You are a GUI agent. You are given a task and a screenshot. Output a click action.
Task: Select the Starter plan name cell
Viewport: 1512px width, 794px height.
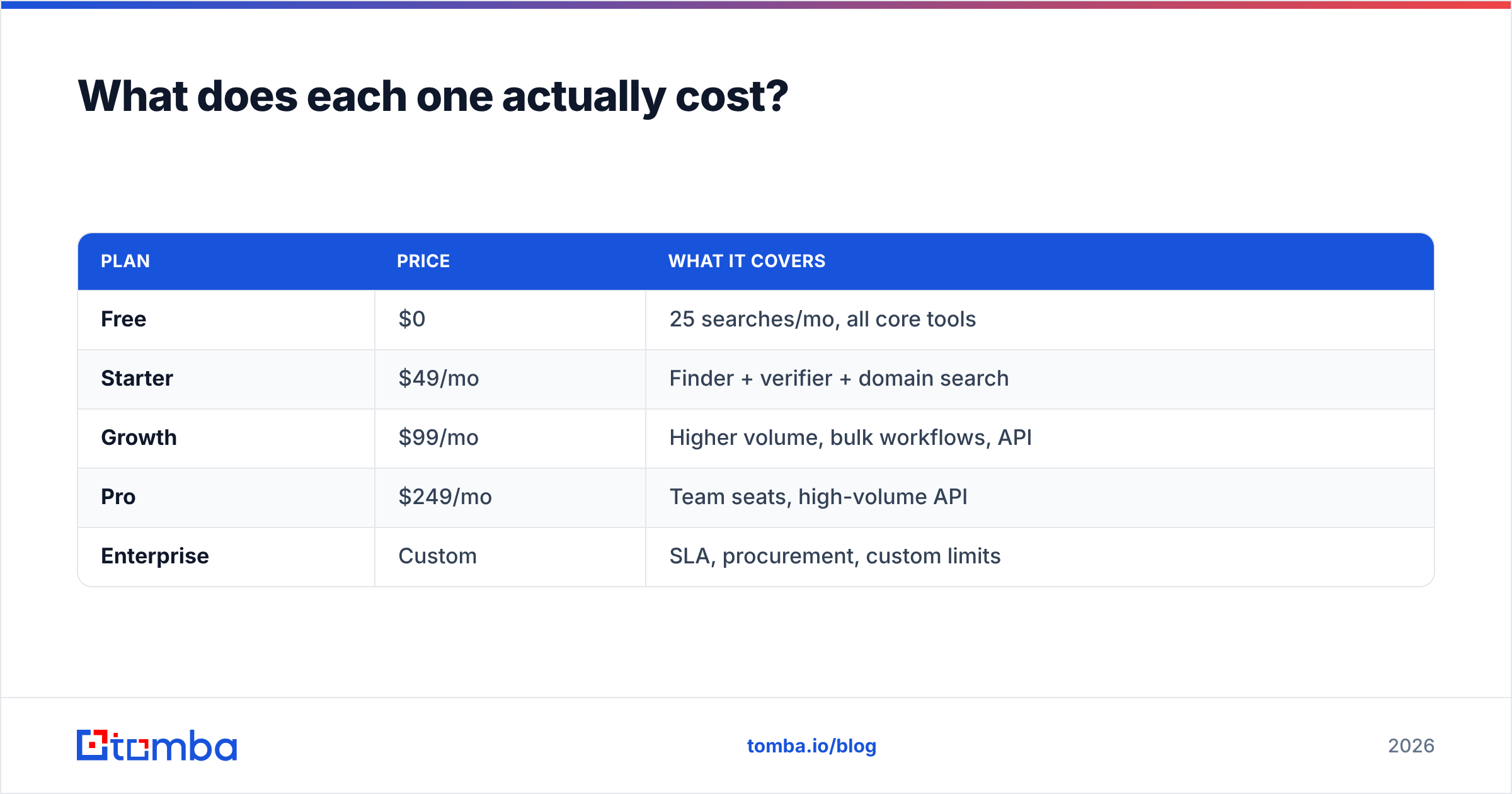pyautogui.click(x=226, y=379)
